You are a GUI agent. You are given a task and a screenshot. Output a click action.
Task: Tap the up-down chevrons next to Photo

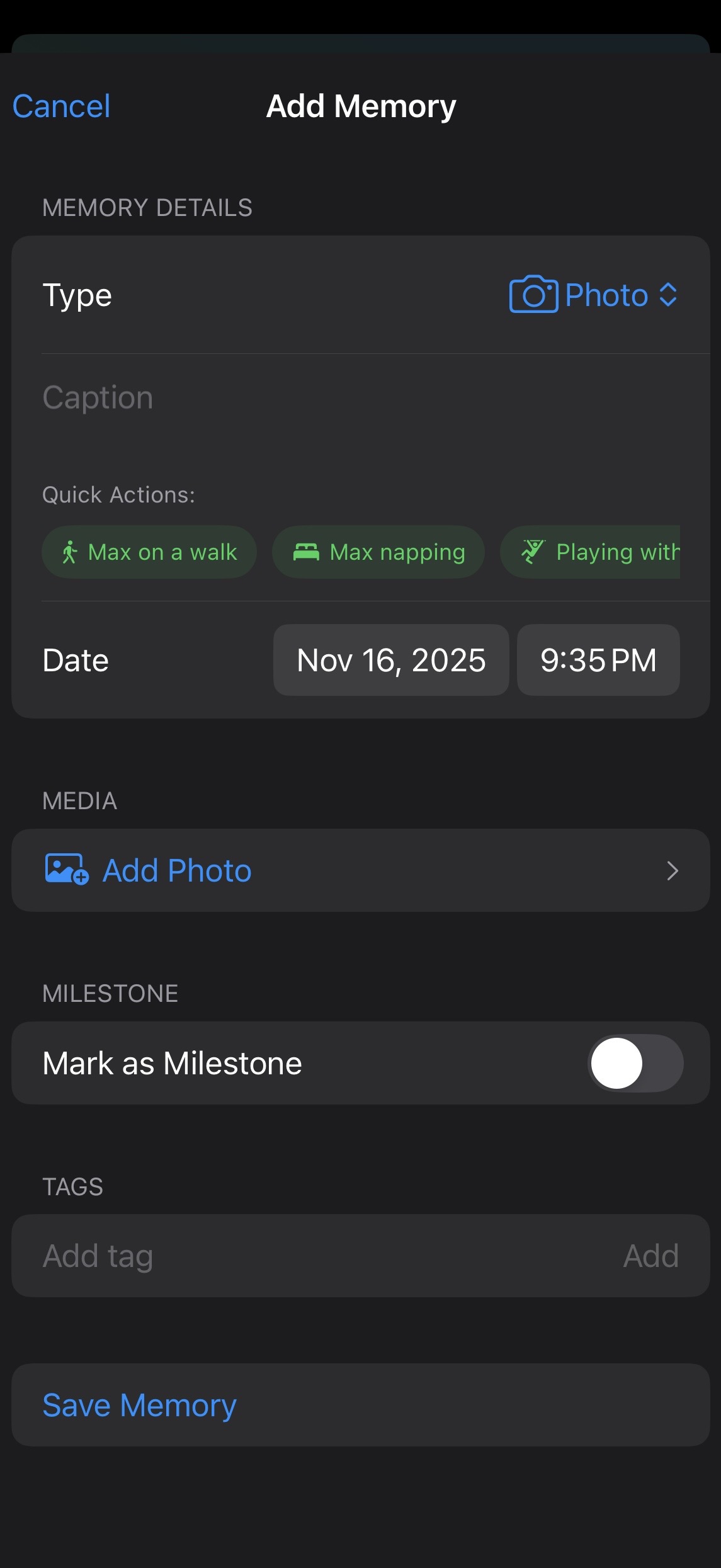(668, 295)
